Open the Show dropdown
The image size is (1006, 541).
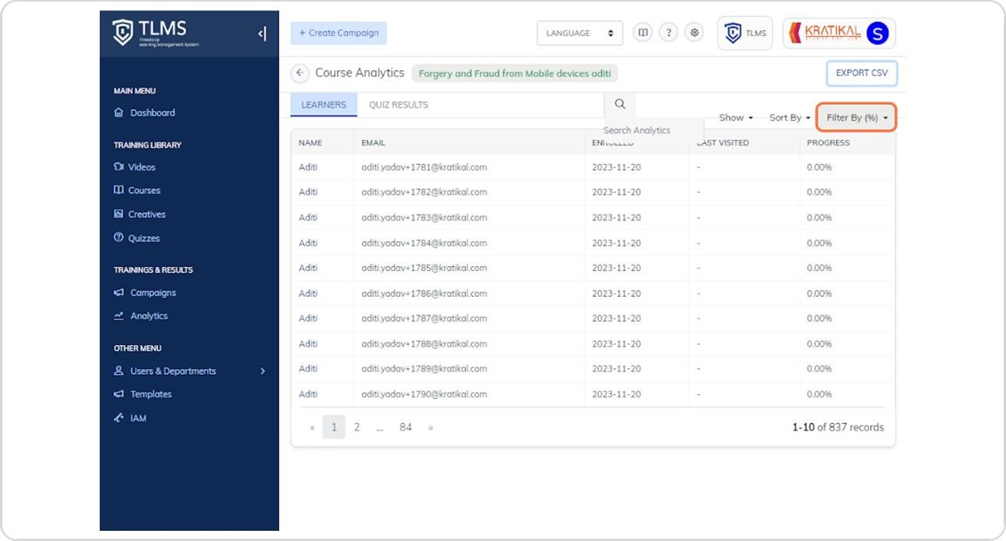[x=736, y=117]
